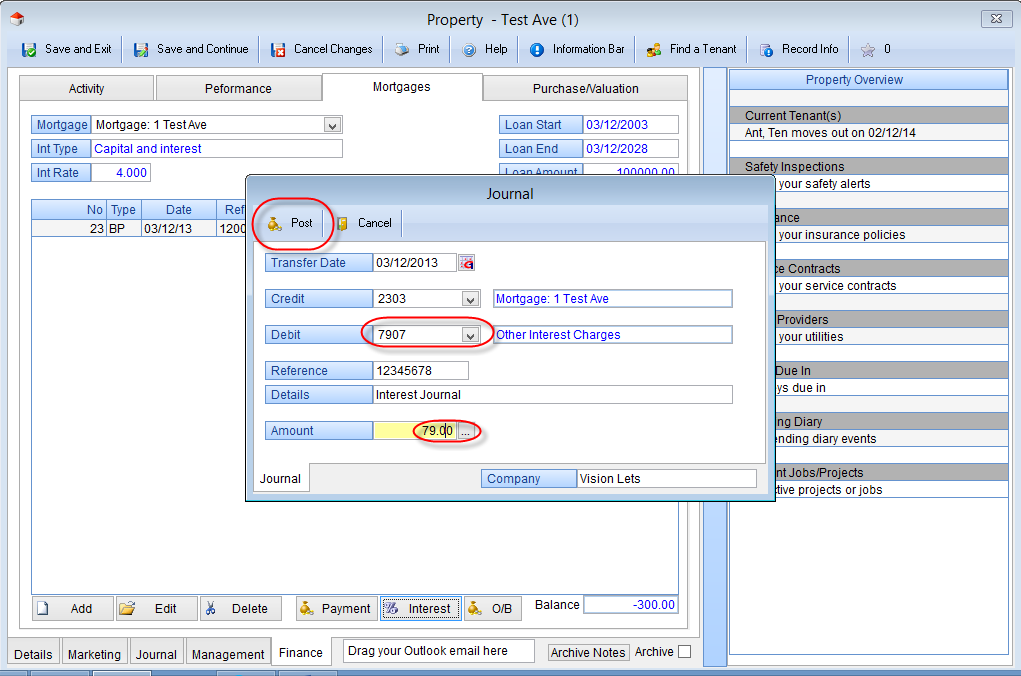This screenshot has height=676, width=1021.
Task: Click the Safety Inspections section header
Action: pyautogui.click(x=868, y=167)
